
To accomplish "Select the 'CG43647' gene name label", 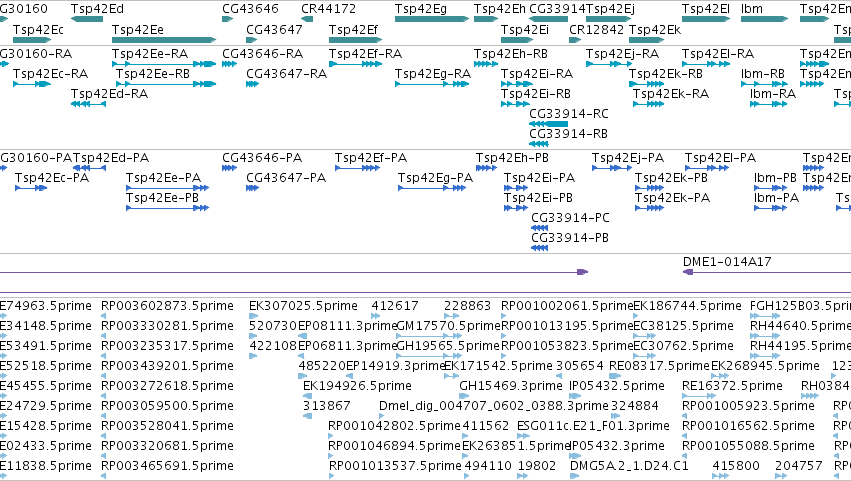I will (274, 30).
